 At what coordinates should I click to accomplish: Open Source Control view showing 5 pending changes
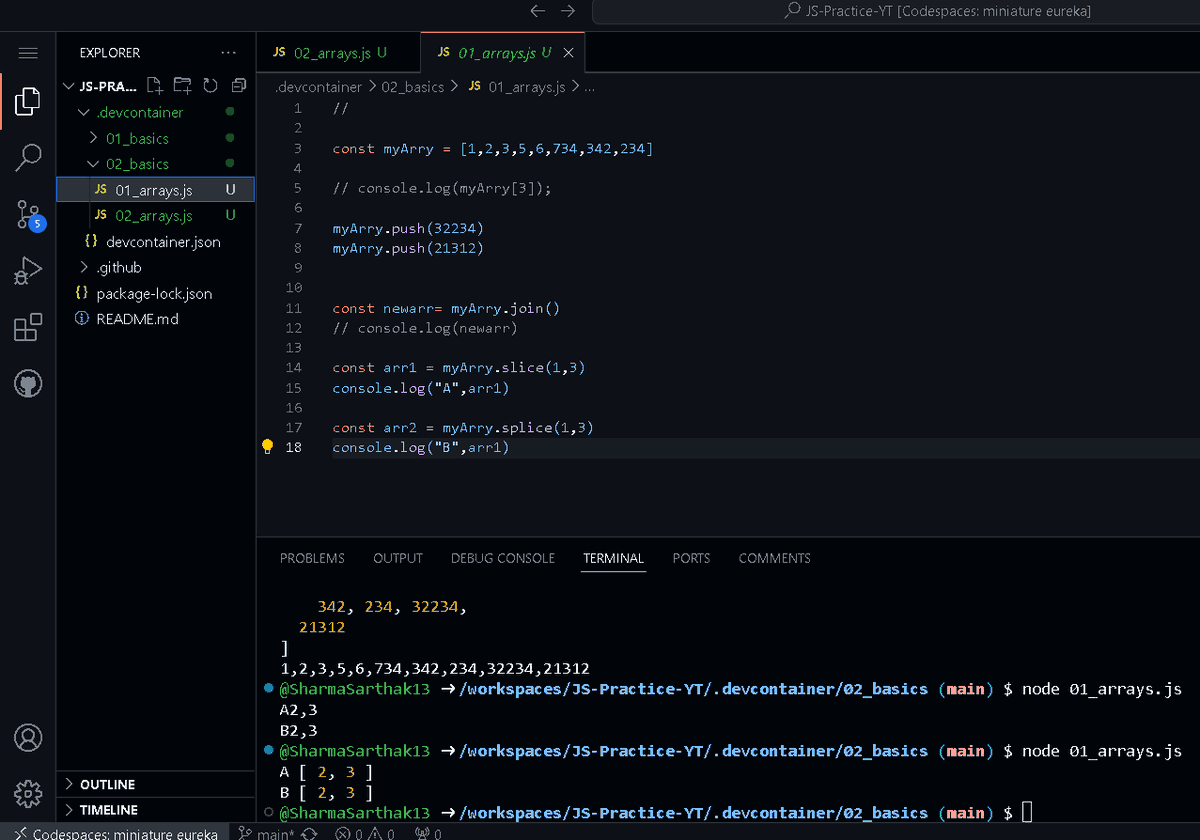coord(28,215)
